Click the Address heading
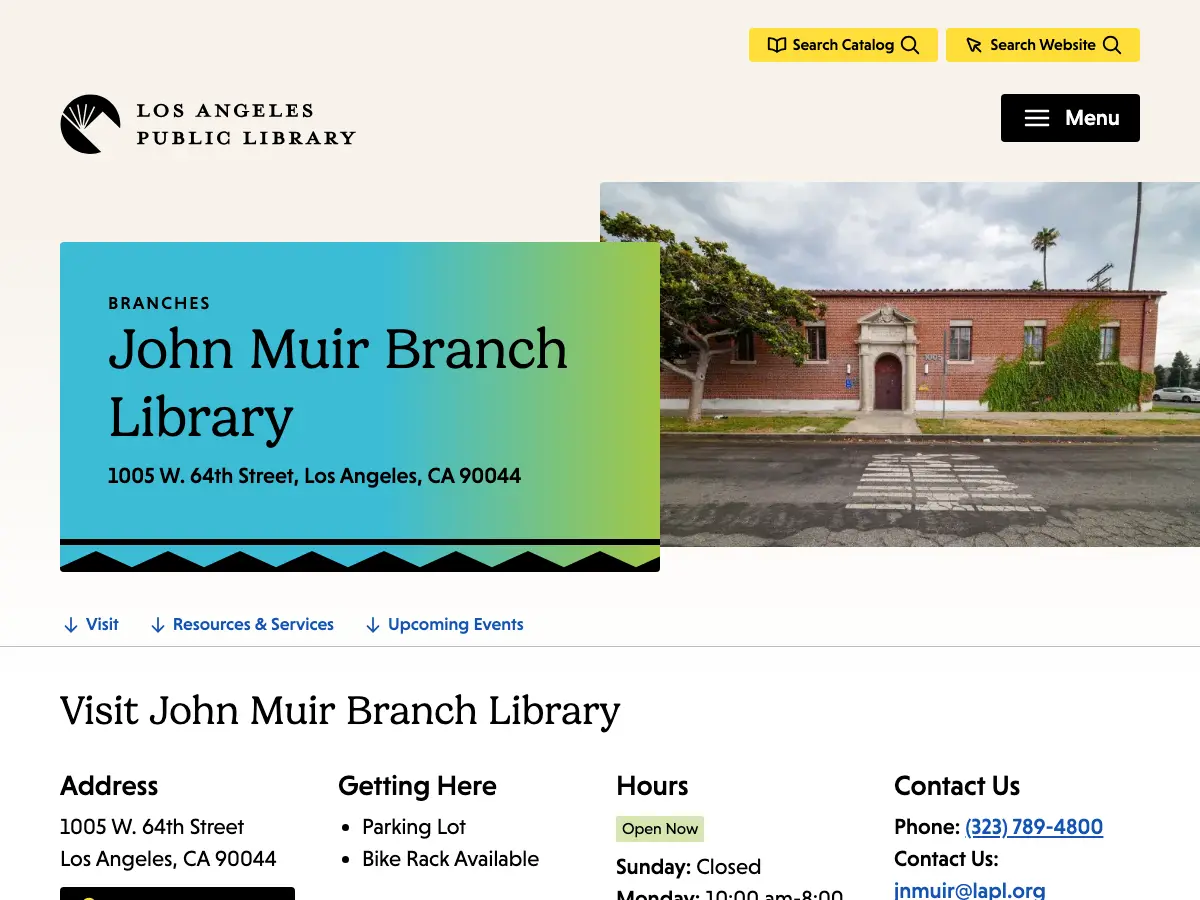The width and height of the screenshot is (1200, 900). pos(109,786)
